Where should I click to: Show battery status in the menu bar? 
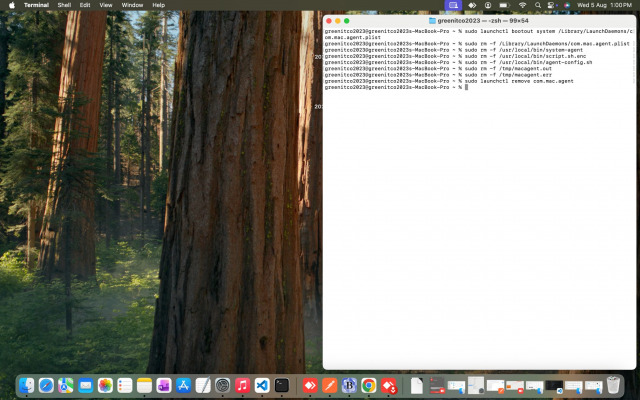pyautogui.click(x=504, y=5)
